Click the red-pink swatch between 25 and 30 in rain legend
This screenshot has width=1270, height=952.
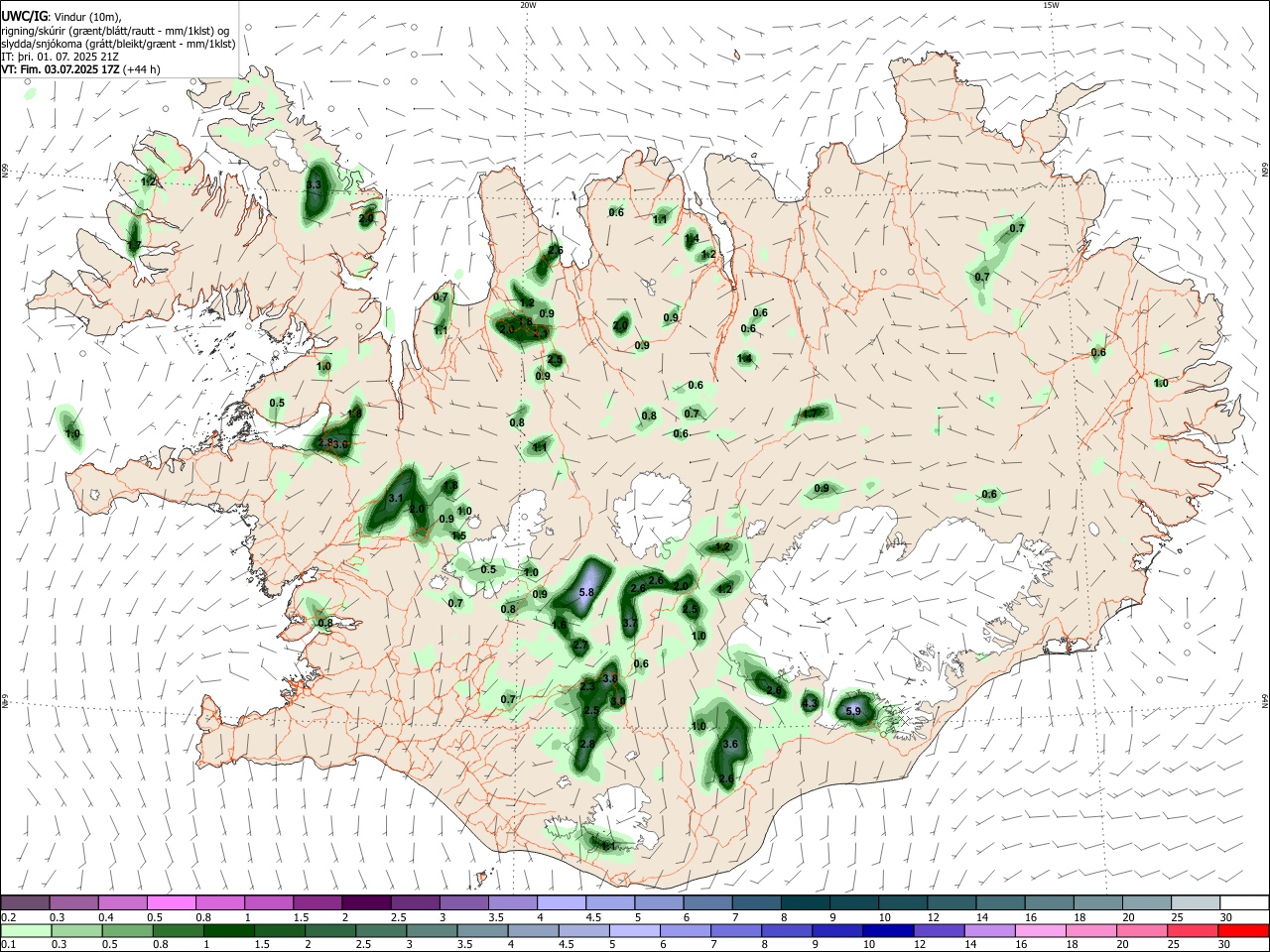(1191, 930)
